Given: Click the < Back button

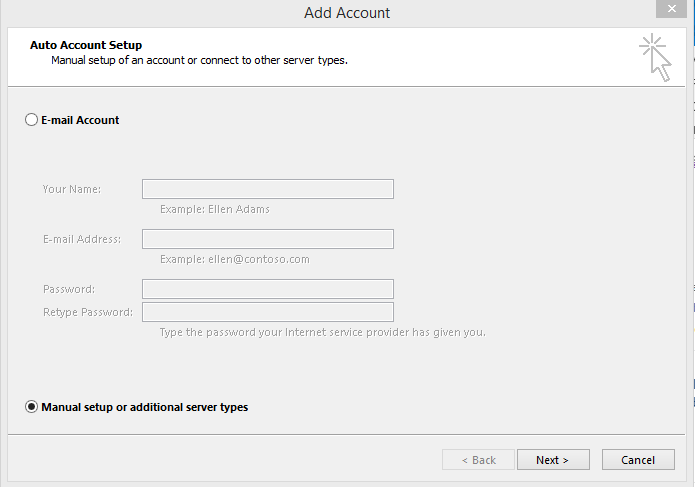Looking at the screenshot, I should click(479, 460).
